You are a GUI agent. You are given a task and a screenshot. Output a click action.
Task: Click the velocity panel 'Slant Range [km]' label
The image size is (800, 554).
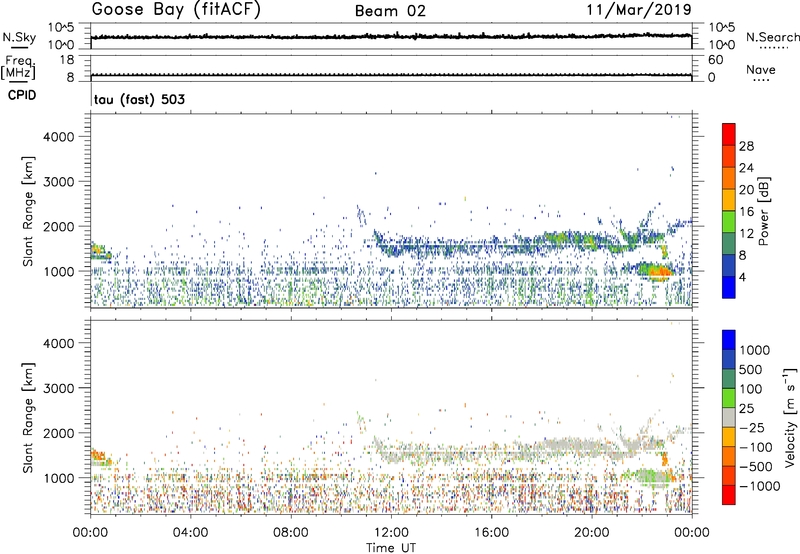click(28, 417)
